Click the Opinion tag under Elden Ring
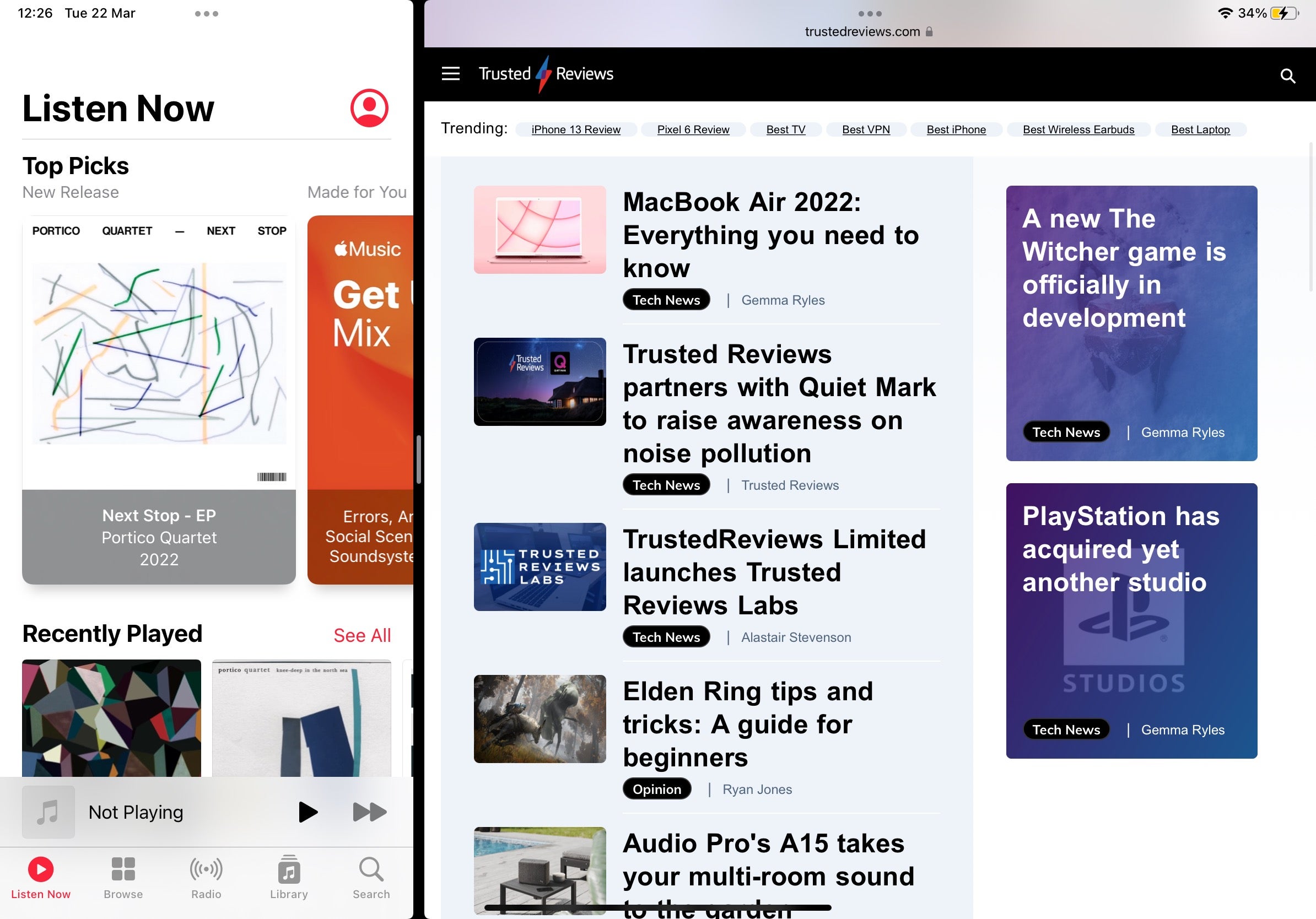 click(x=656, y=789)
